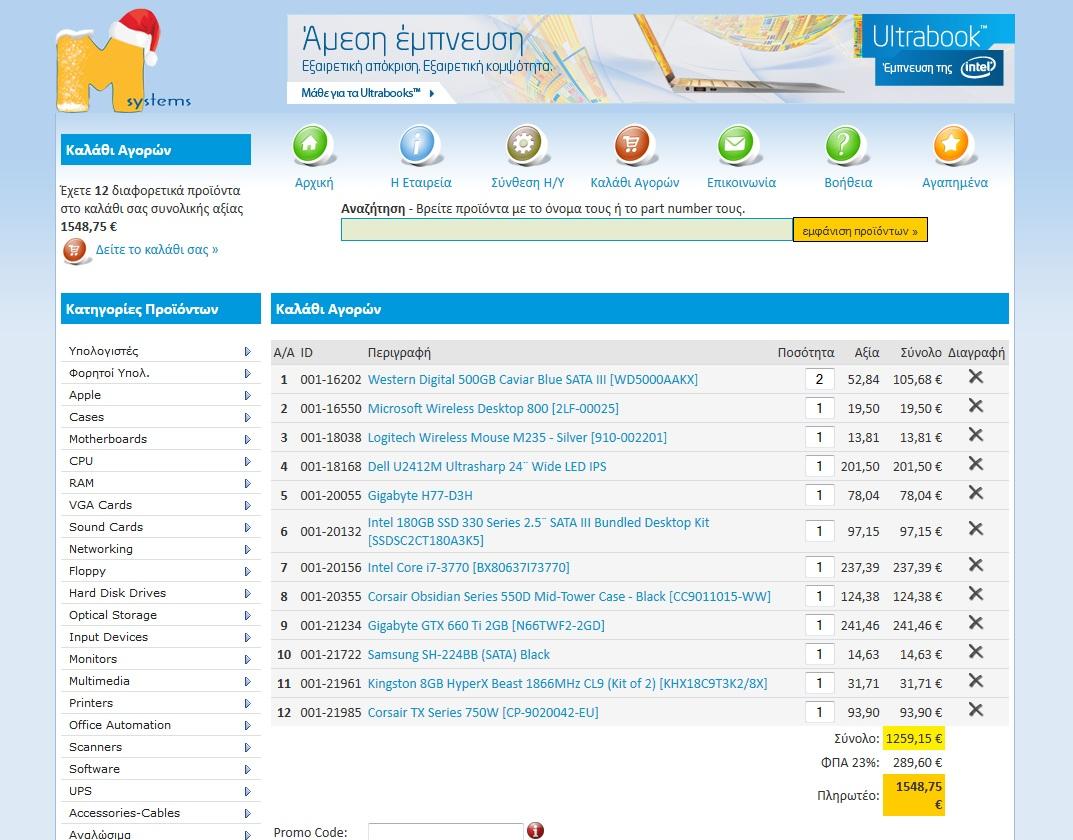The image size is (1073, 840).
Task: Open the blue info icon Η Εταιρεία
Action: 421,146
